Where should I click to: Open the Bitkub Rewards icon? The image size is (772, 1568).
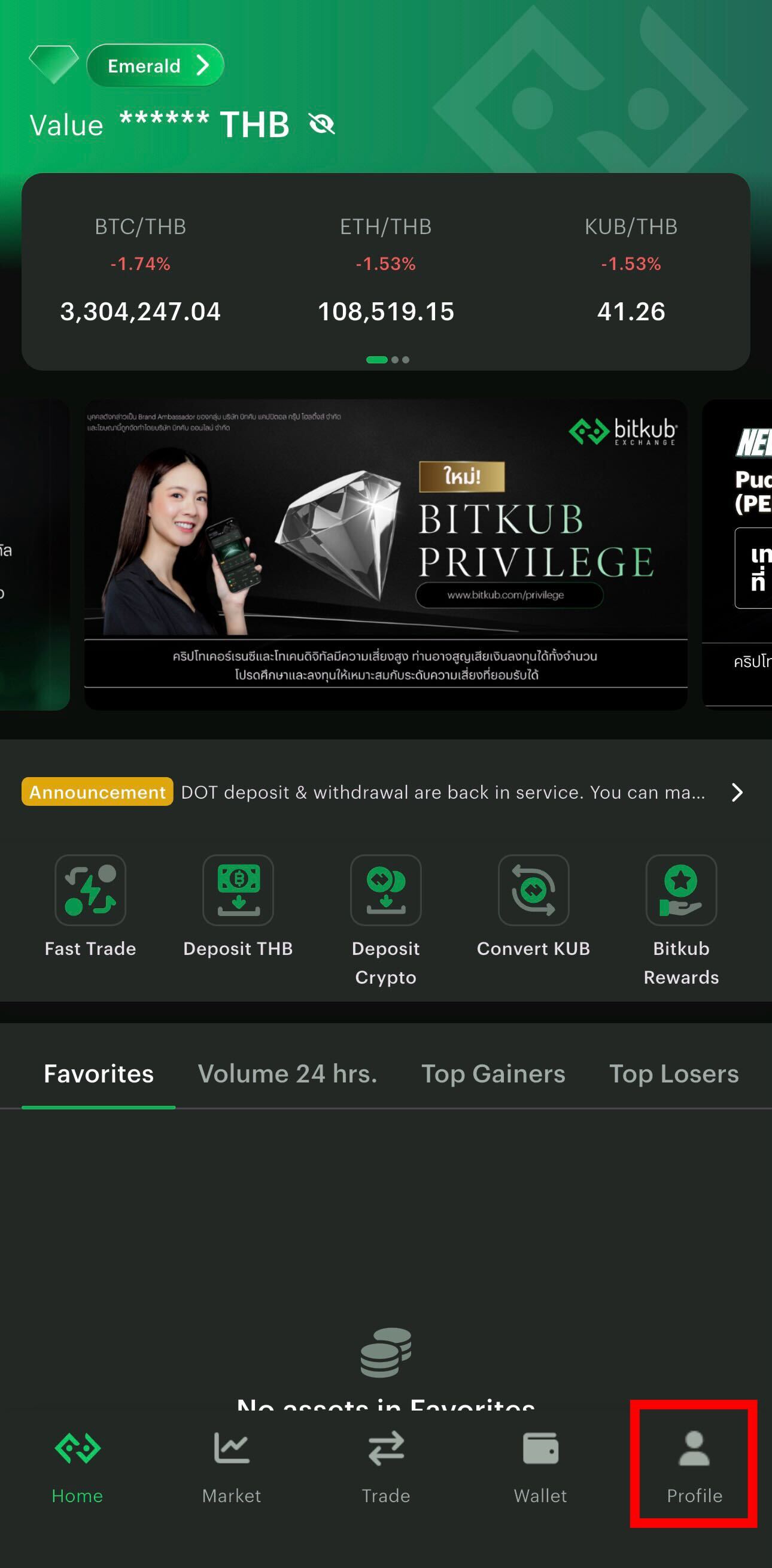[x=681, y=890]
